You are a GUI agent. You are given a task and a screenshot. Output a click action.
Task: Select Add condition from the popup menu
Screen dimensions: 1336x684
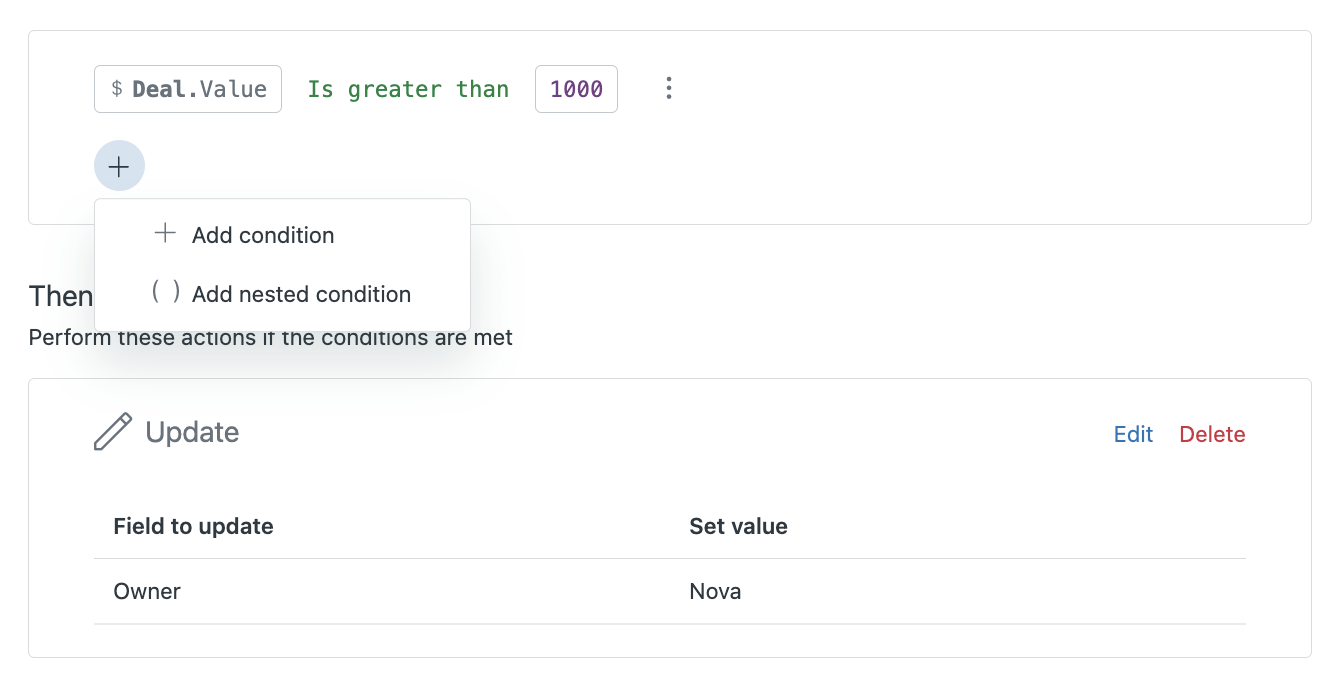[x=263, y=235]
